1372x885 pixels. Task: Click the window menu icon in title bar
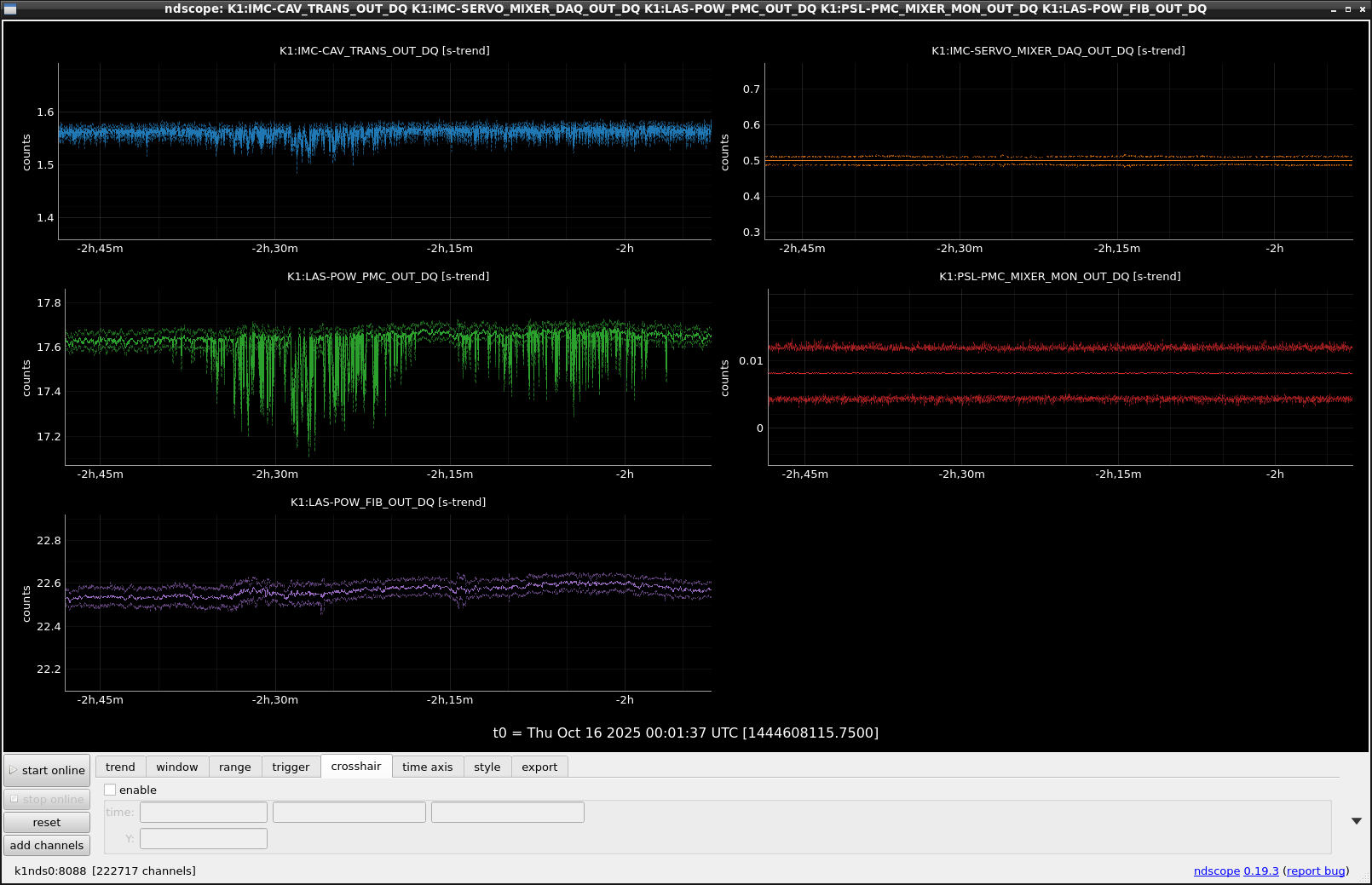tap(10, 9)
